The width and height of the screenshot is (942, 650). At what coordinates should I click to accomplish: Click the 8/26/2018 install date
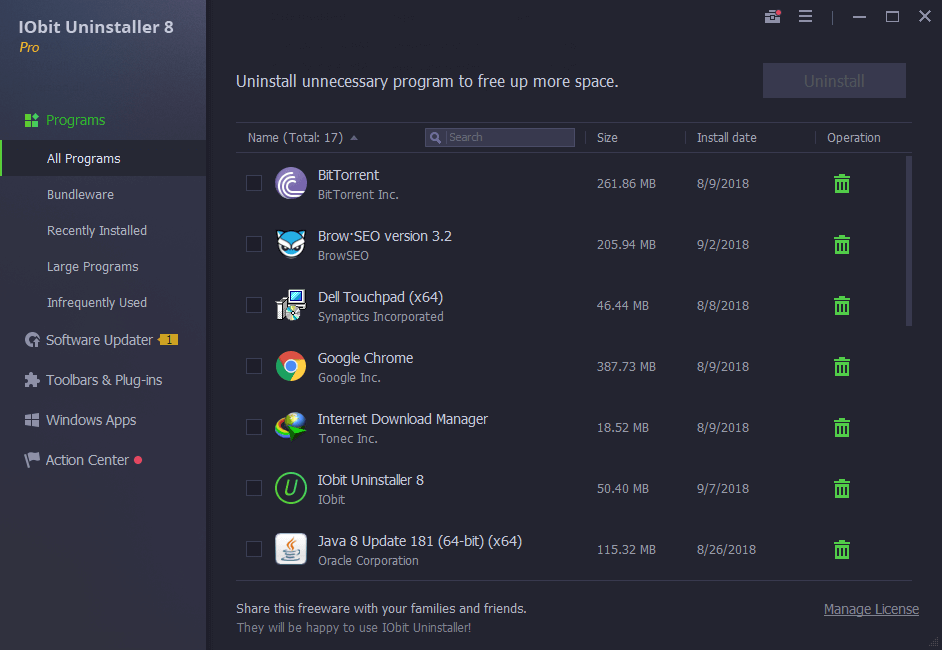tap(726, 550)
